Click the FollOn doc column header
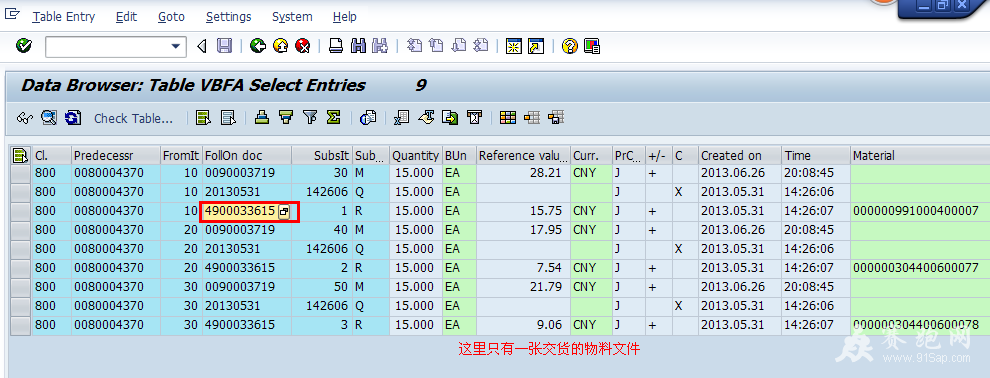The width and height of the screenshot is (990, 378). click(x=247, y=155)
